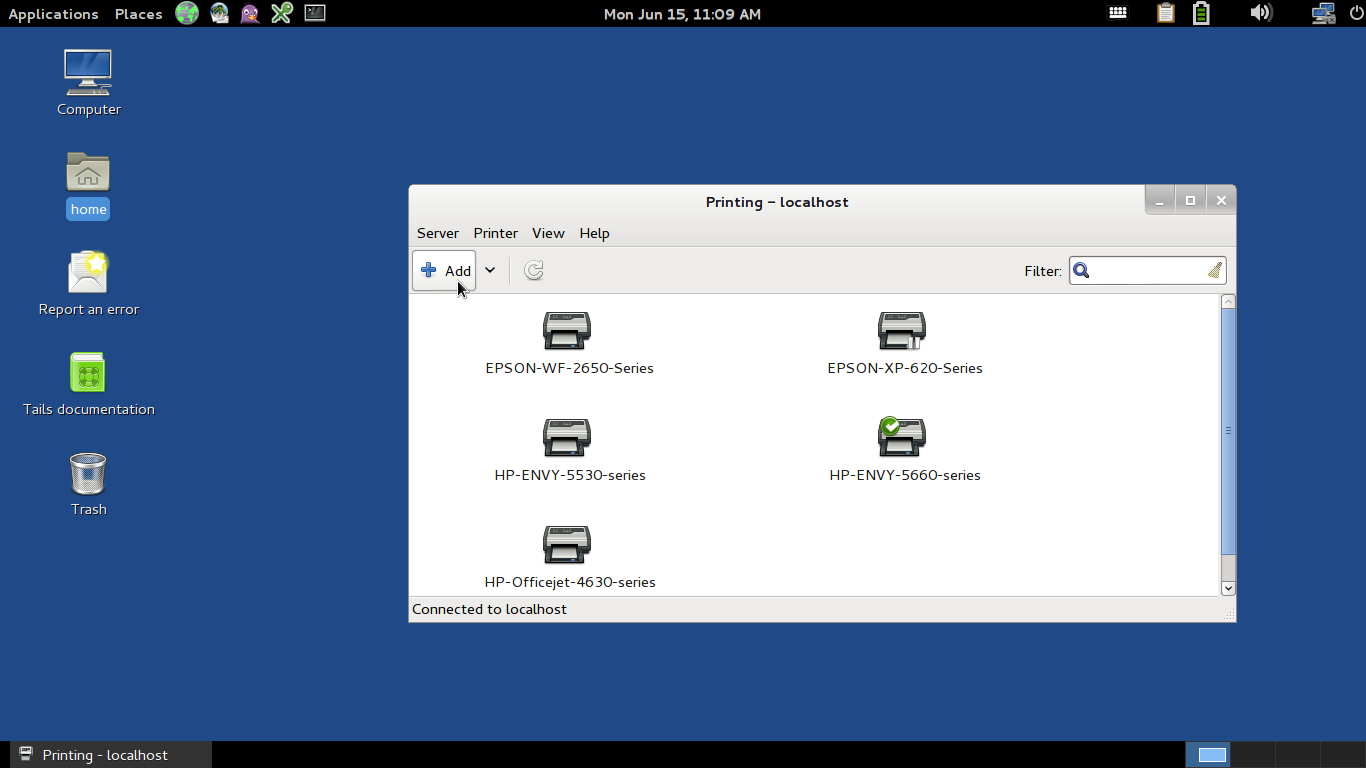Click the Add printer button

[444, 271]
